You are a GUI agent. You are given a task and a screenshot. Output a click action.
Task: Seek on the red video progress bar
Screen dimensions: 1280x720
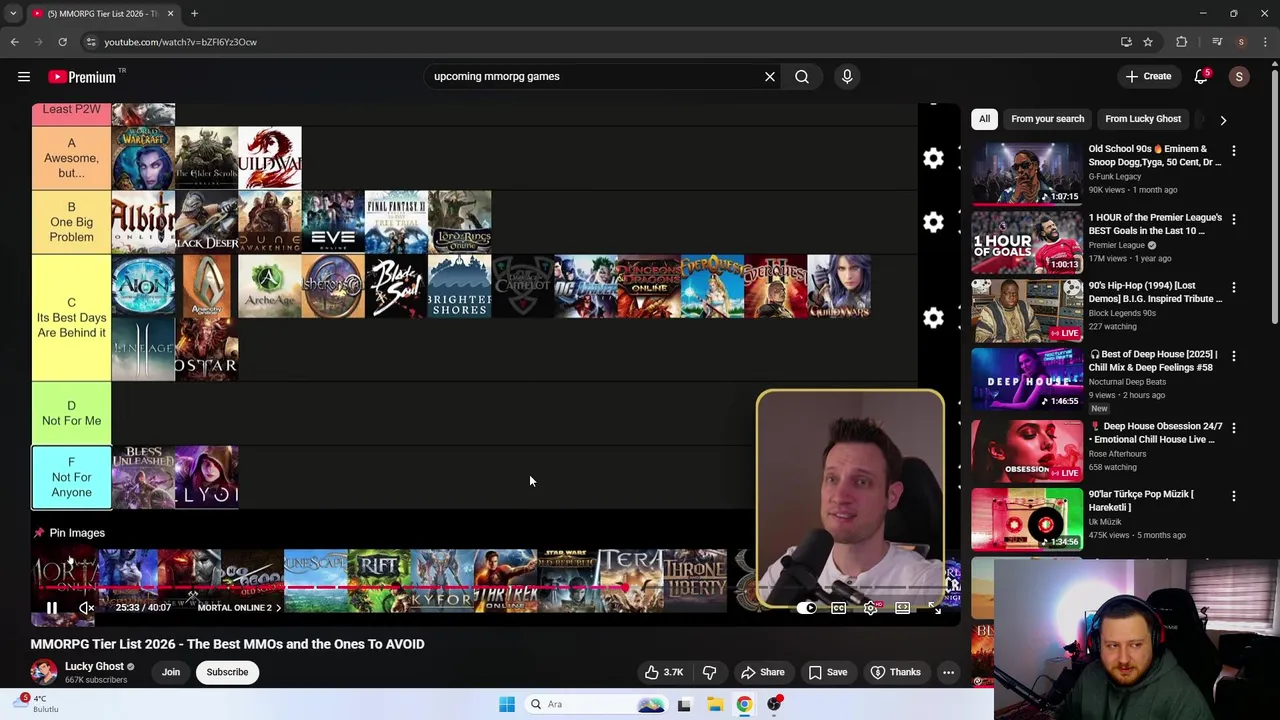(495, 588)
